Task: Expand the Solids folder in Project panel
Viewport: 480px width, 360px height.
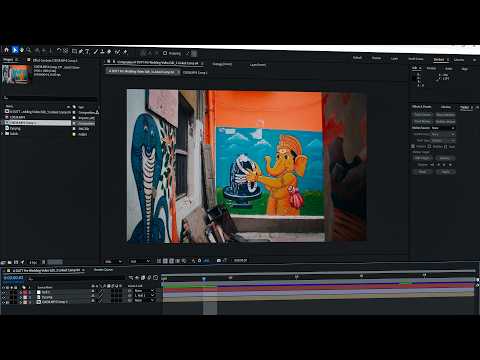Action: pos(3,133)
